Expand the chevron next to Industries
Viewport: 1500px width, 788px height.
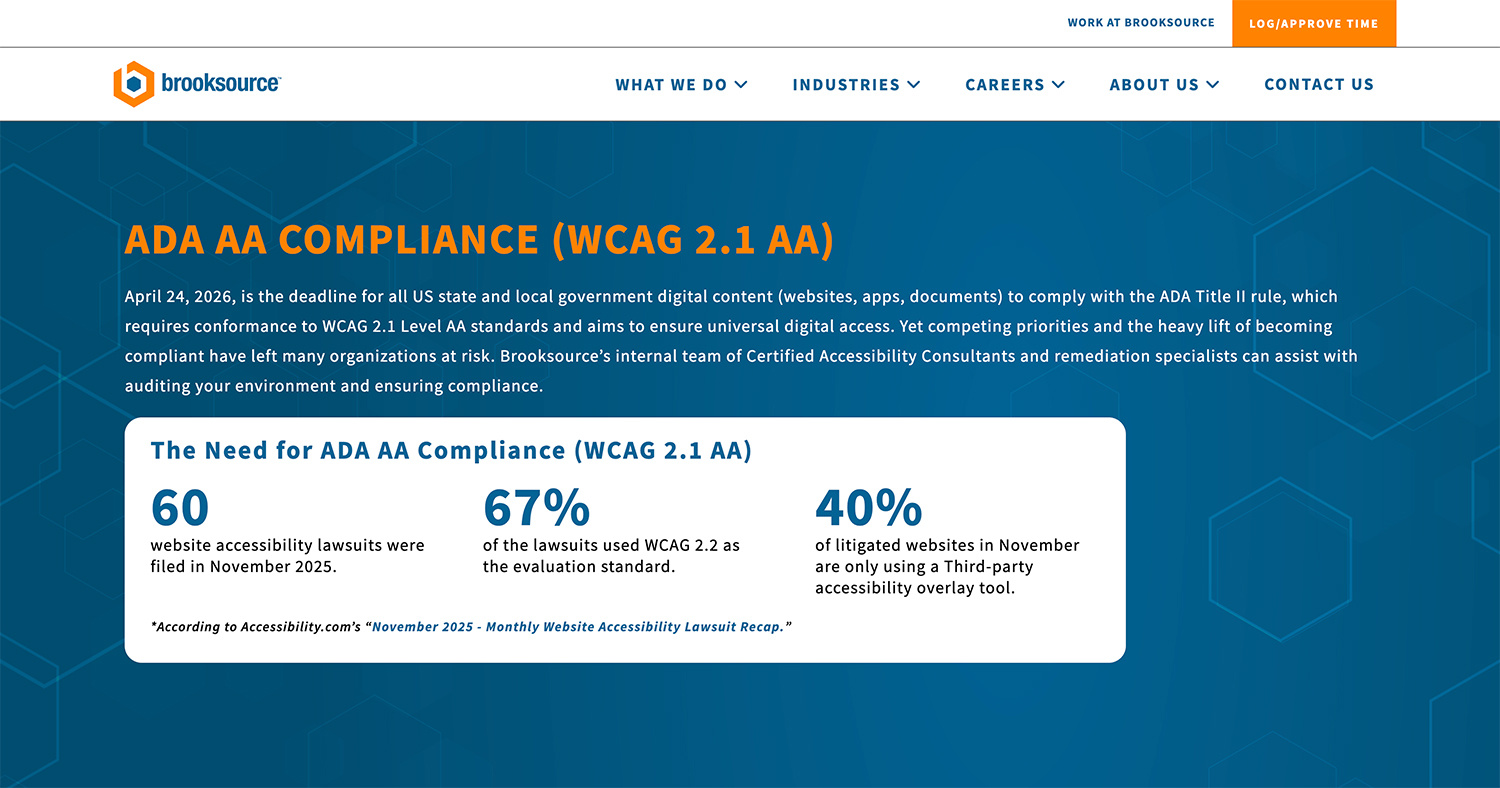[914, 85]
